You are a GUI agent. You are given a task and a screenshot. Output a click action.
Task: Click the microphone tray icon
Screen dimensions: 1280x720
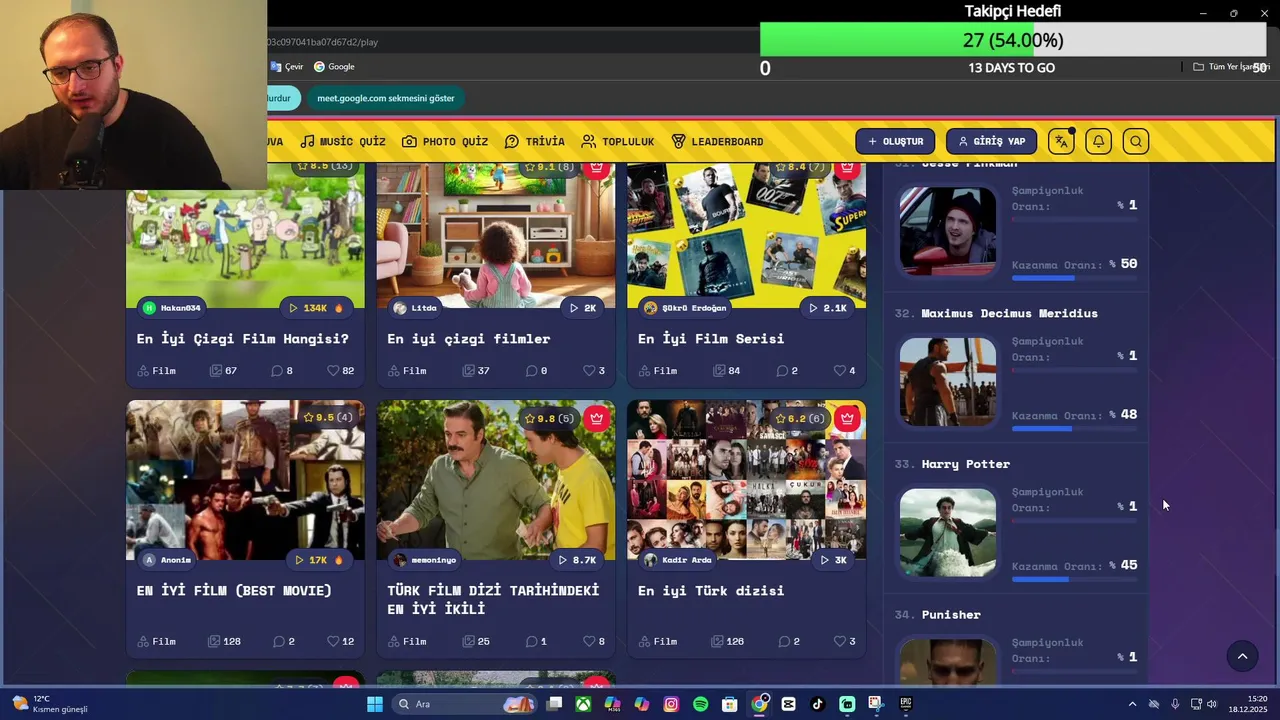(1175, 704)
